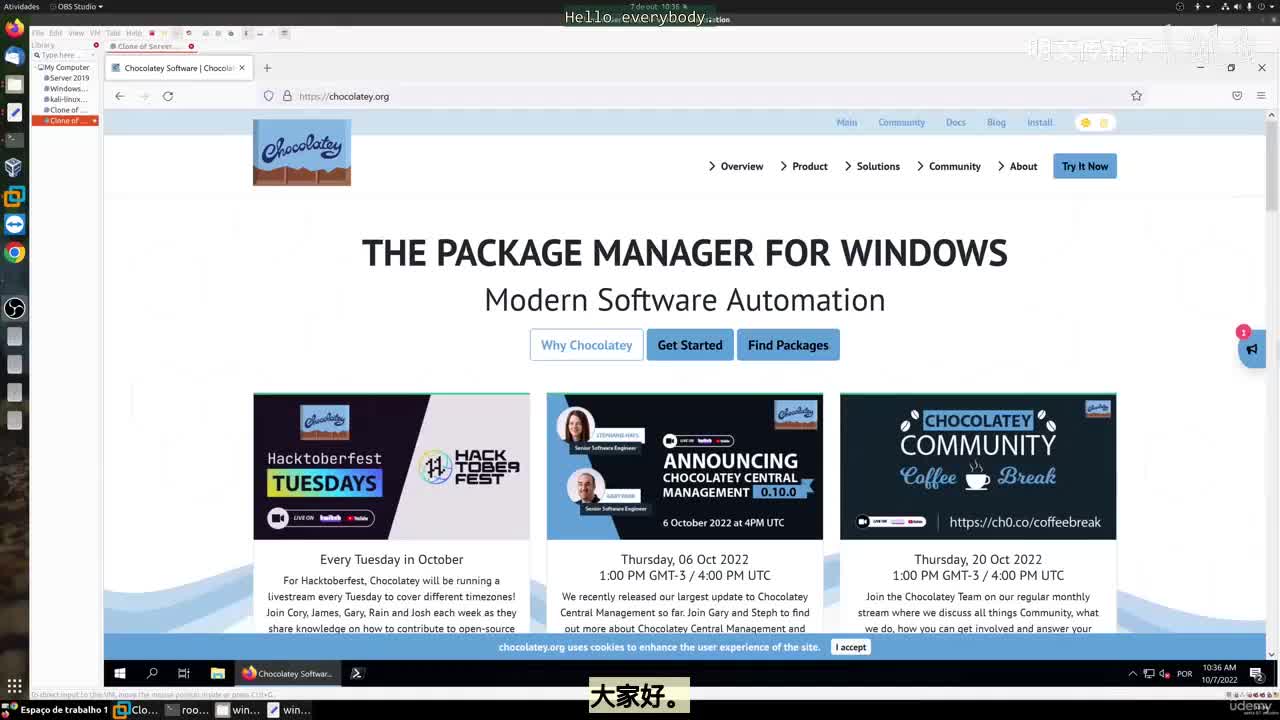
Task: Click the Why Chocolatey button
Action: pos(587,345)
